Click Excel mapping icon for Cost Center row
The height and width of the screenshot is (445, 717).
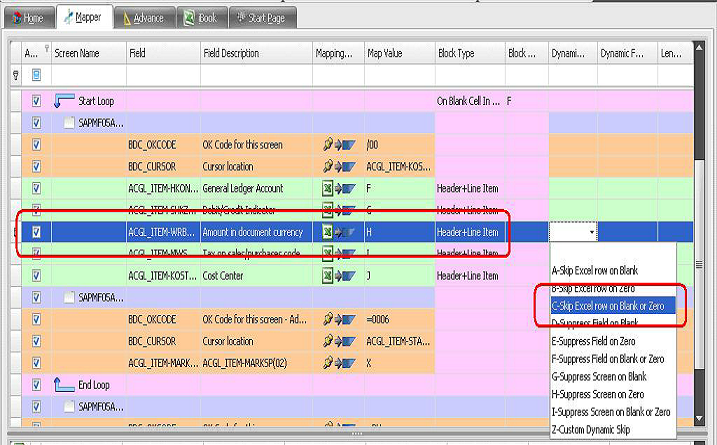point(338,276)
